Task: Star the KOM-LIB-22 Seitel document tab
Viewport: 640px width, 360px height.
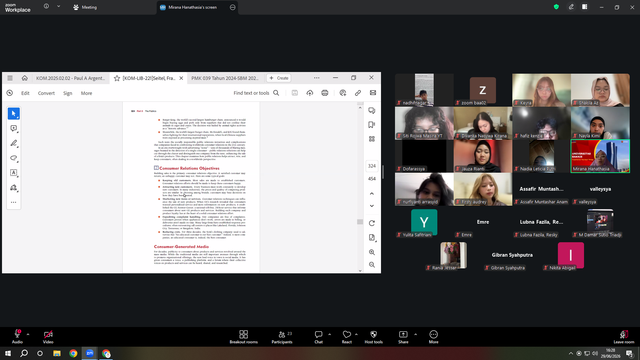Action: (x=117, y=78)
